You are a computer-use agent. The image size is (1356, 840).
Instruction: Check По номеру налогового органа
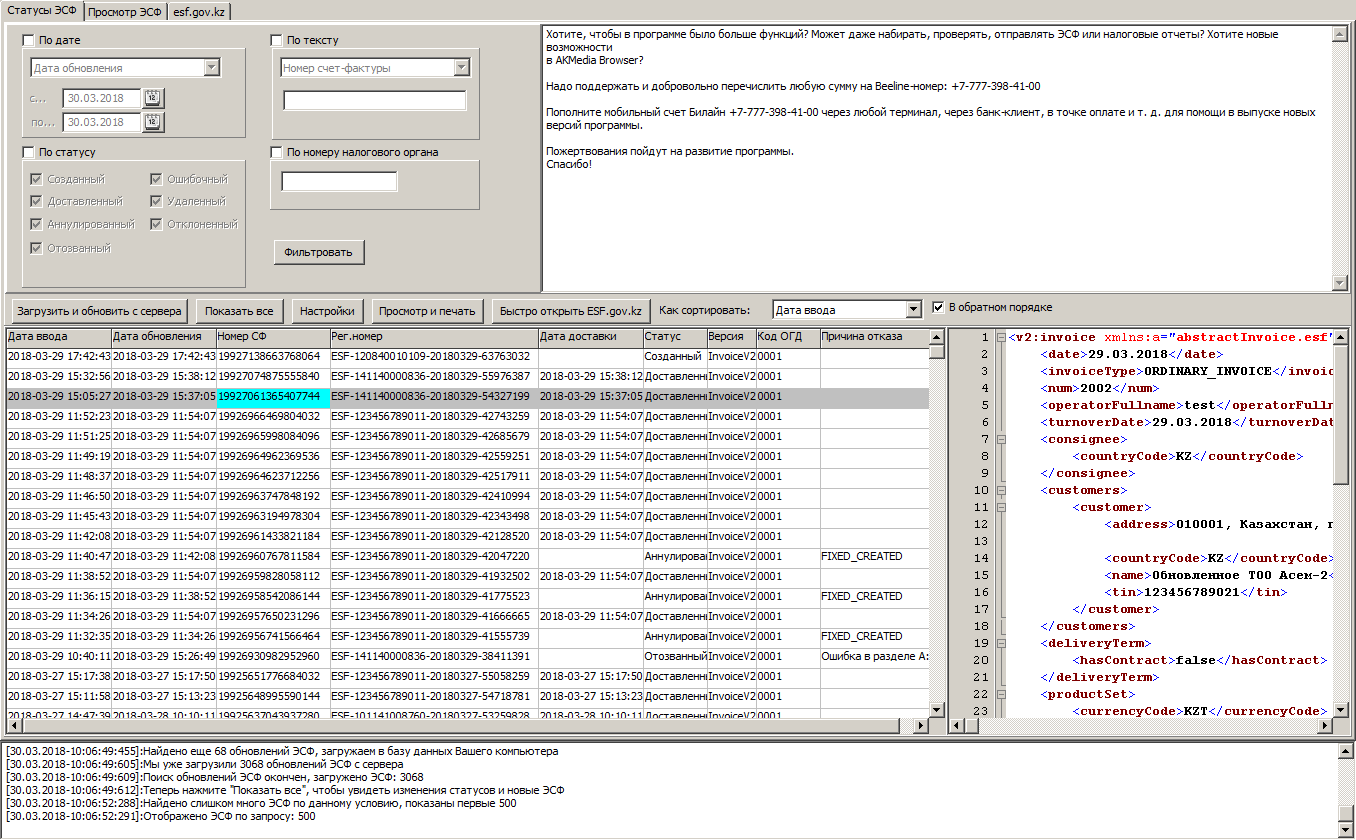pyautogui.click(x=277, y=153)
